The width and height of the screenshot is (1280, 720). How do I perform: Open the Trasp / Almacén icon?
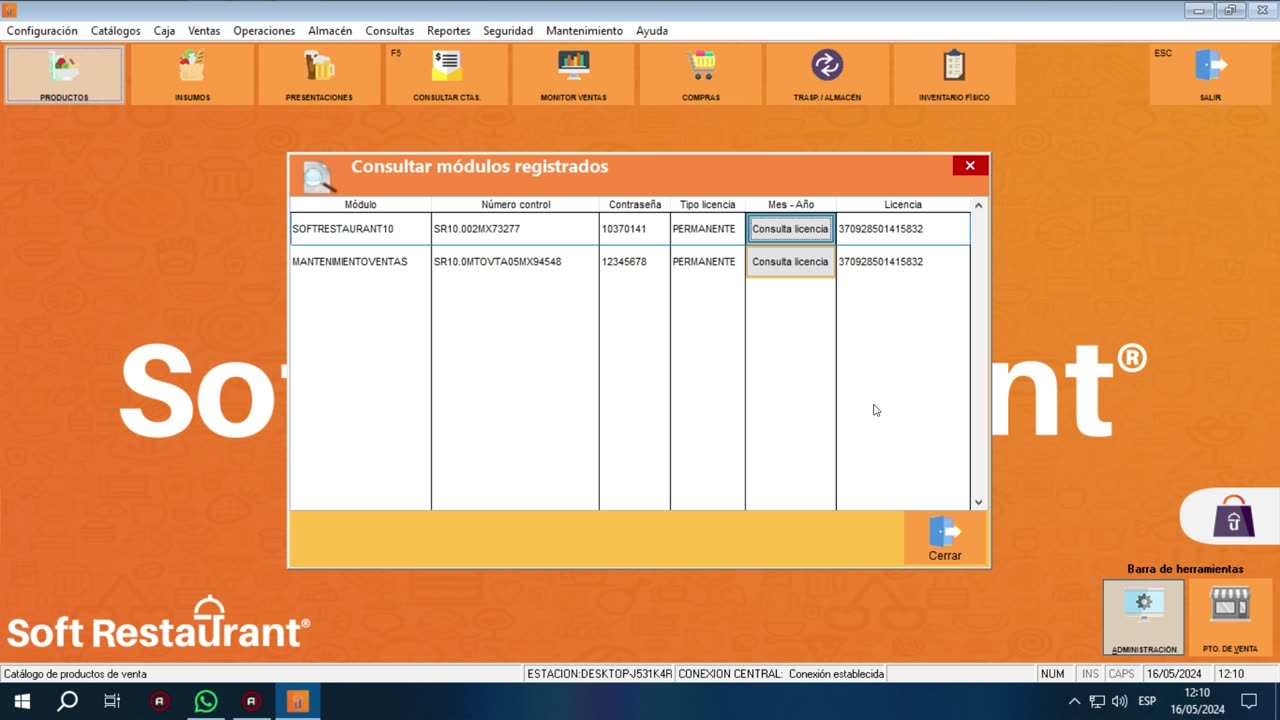pos(827,75)
